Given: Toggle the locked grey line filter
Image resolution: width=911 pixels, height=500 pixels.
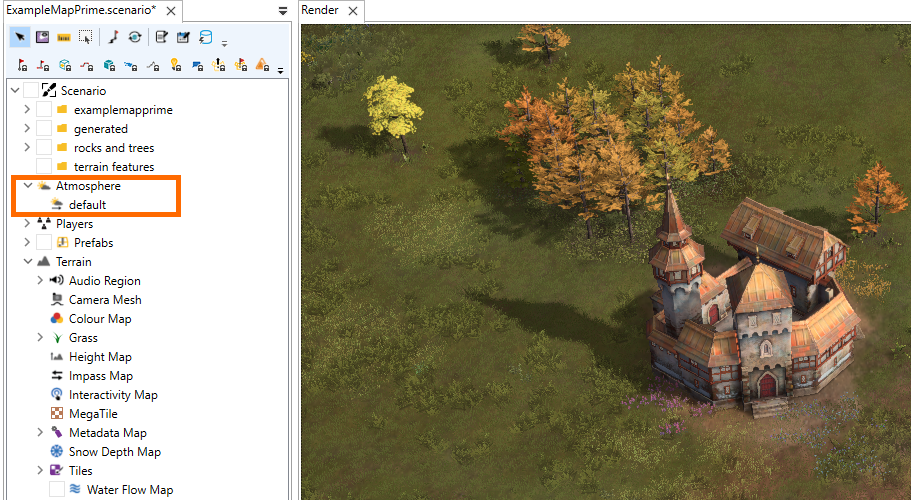Looking at the screenshot, I should point(153,65).
